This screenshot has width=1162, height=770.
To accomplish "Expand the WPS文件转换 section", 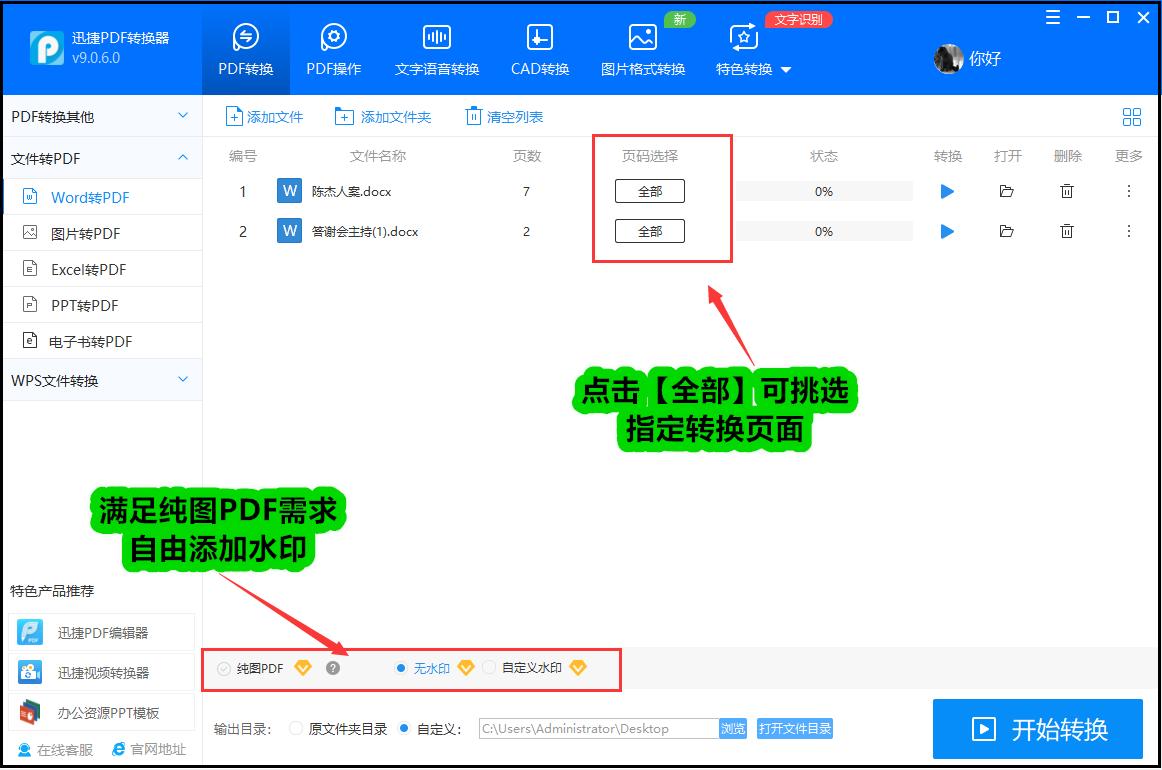I will click(100, 380).
